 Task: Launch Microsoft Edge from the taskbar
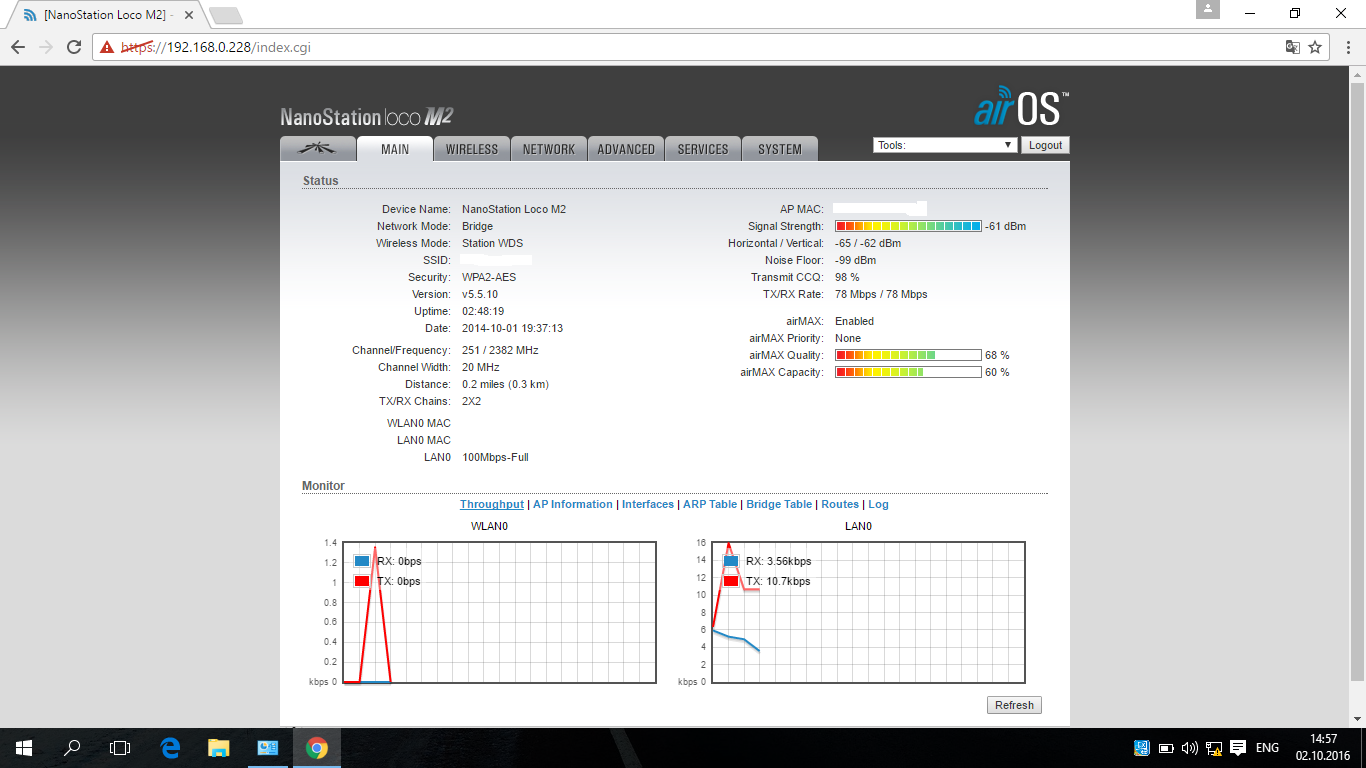[170, 747]
